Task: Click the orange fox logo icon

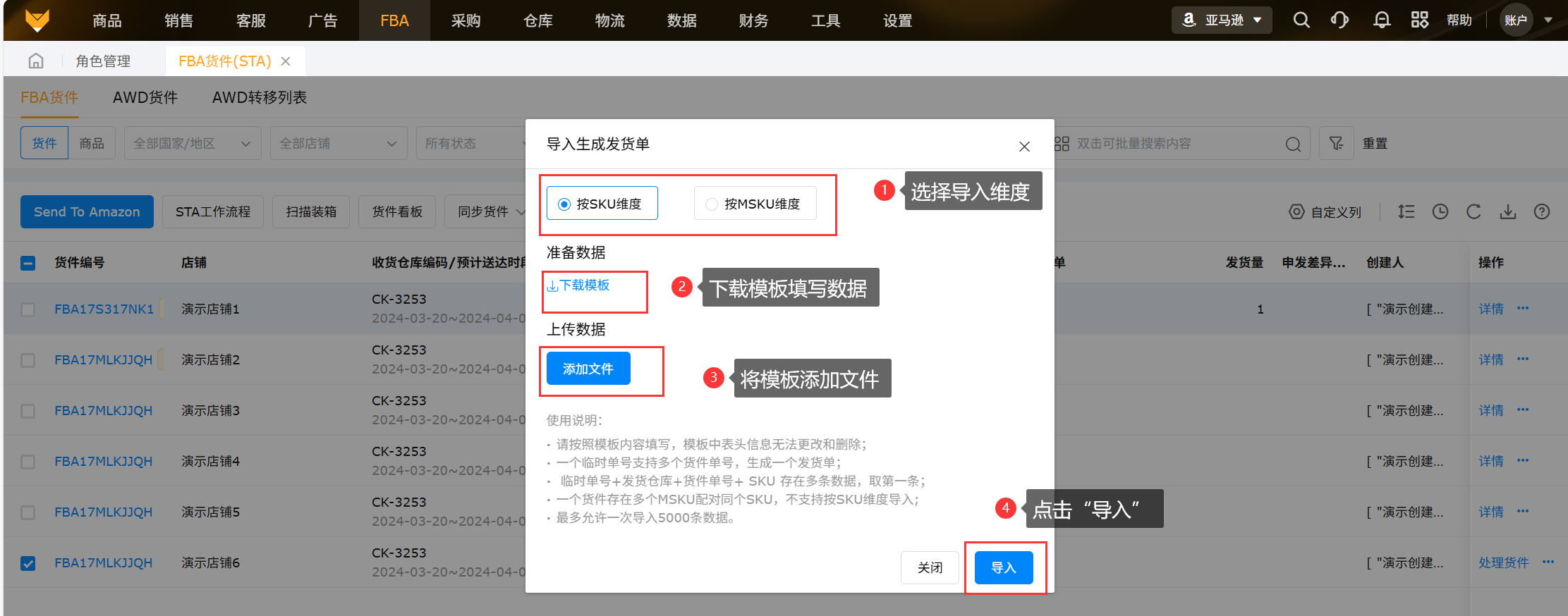Action: 37,20
